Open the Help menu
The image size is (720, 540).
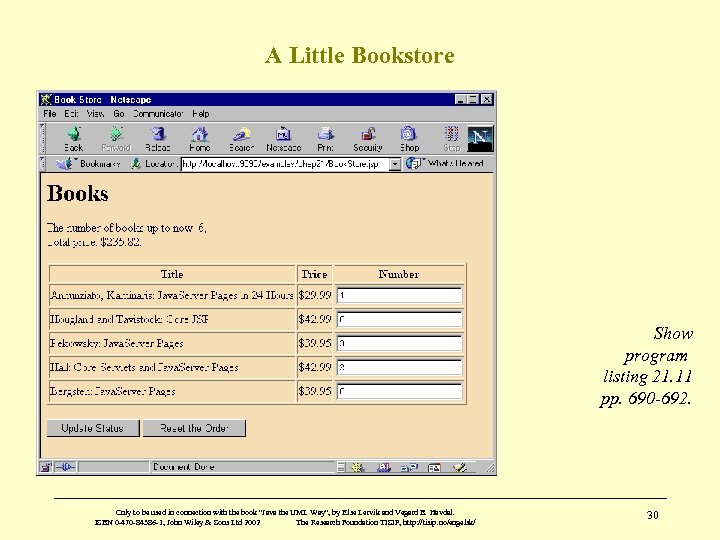coord(201,113)
